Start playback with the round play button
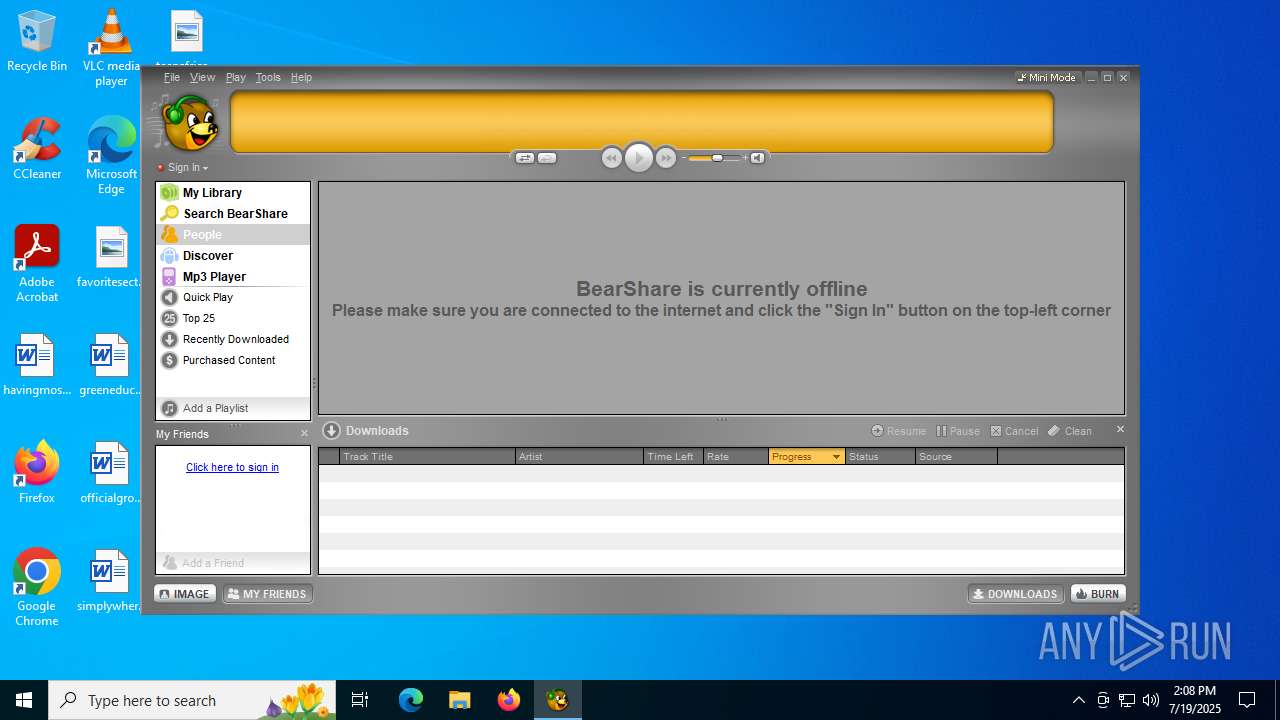Viewport: 1280px width, 720px height. pos(639,158)
